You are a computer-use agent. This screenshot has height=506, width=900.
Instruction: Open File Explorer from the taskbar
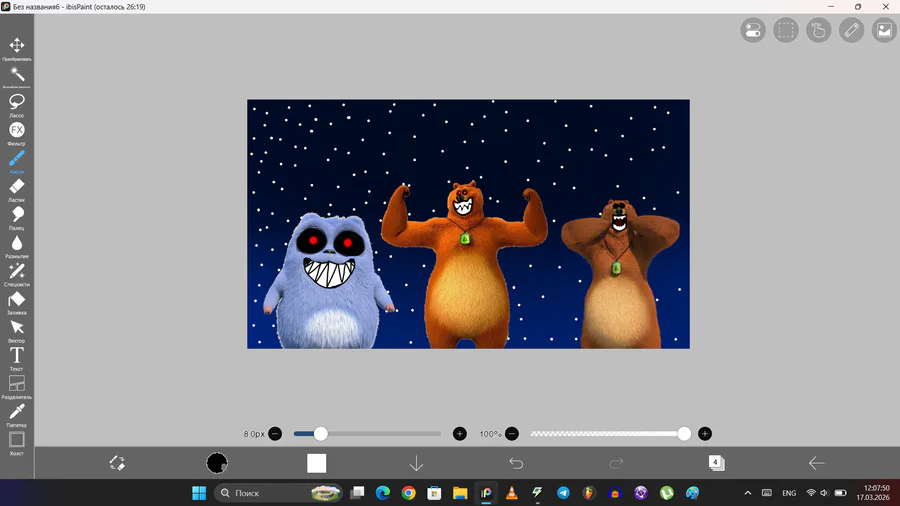[x=460, y=493]
